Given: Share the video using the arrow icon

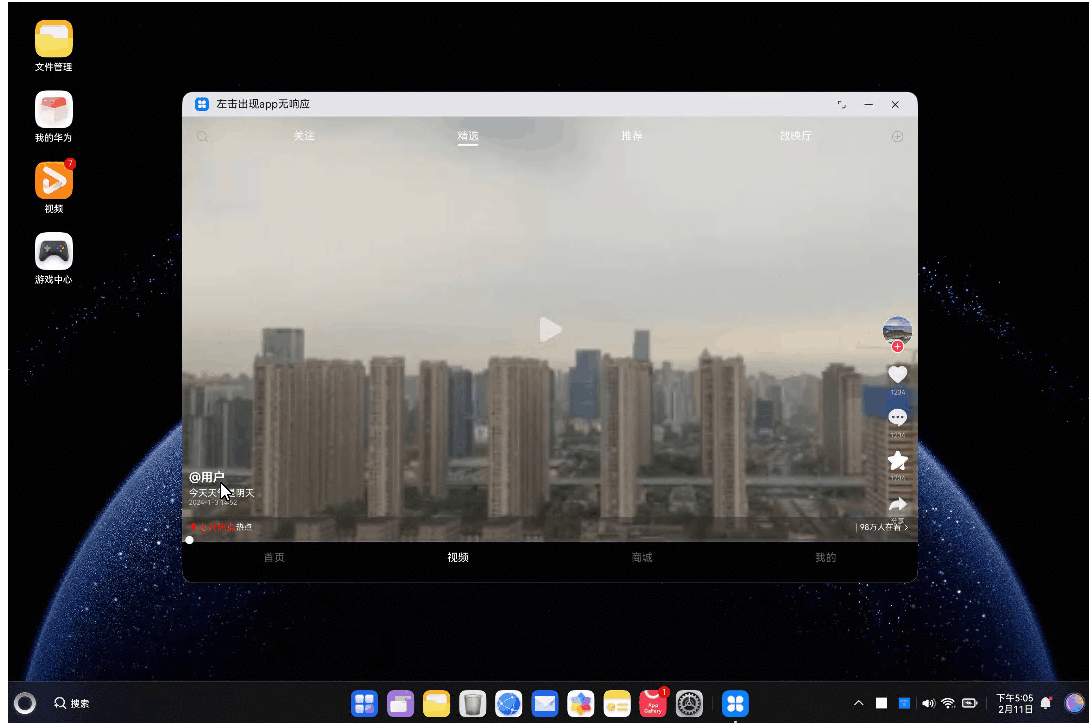Looking at the screenshot, I should (x=897, y=504).
